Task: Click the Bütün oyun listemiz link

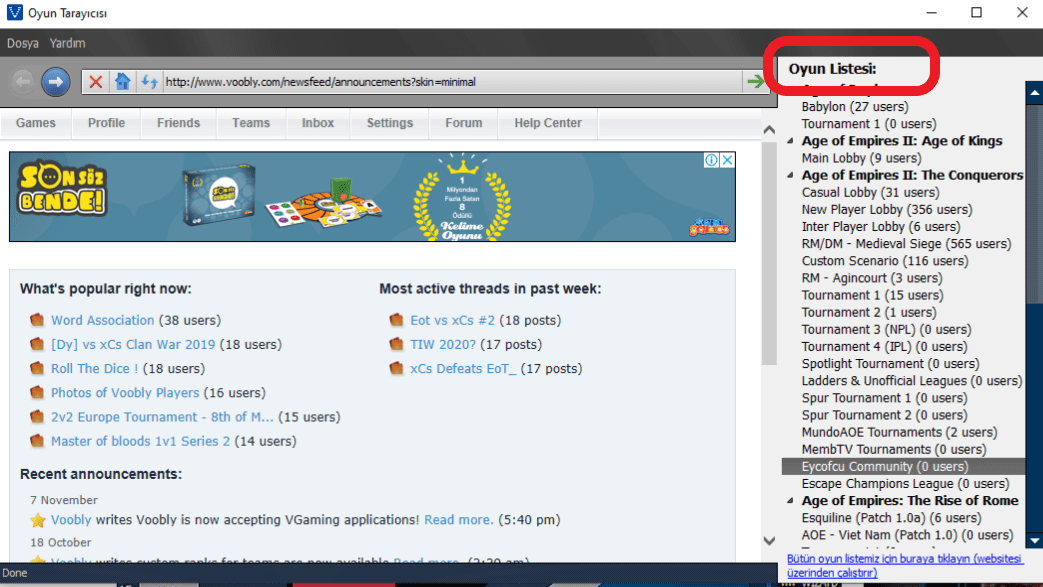Action: click(x=905, y=566)
